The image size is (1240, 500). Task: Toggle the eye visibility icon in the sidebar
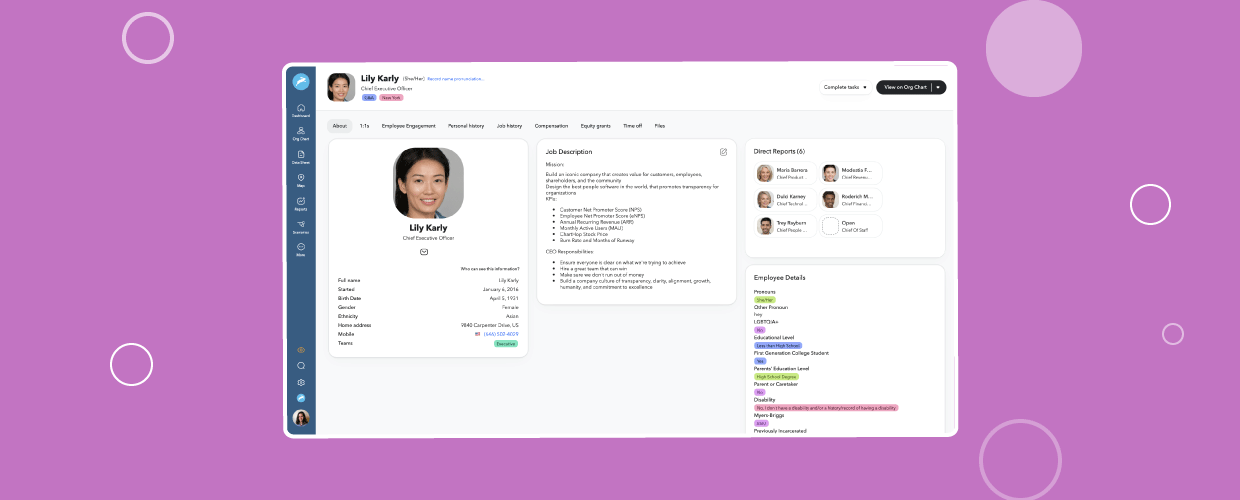(301, 349)
